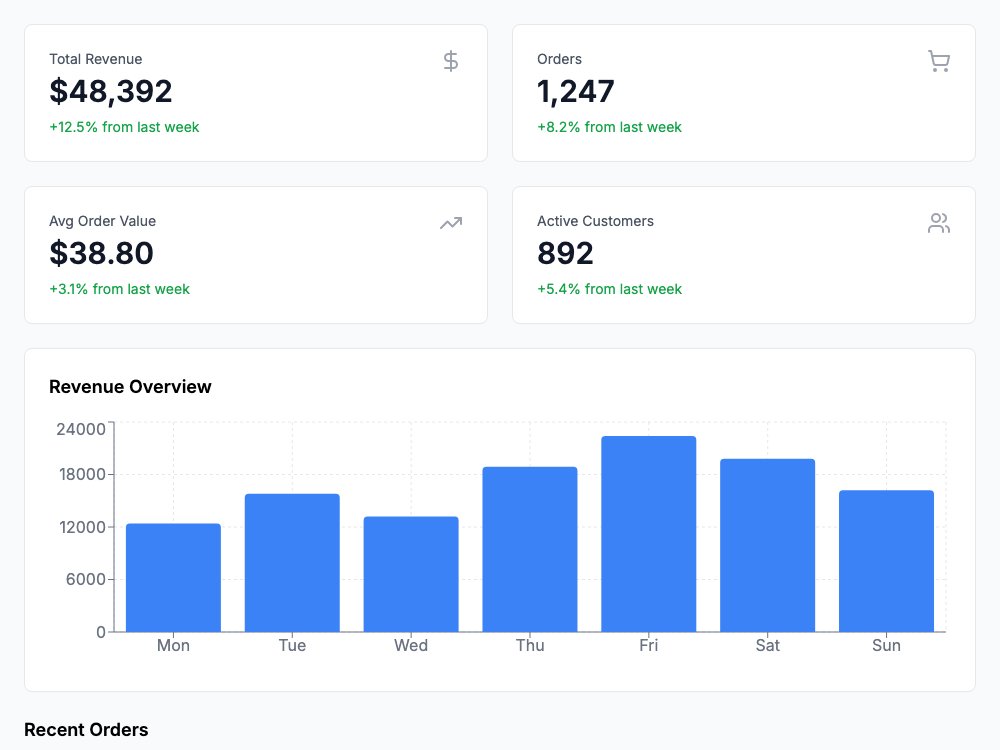Click the users icon in Active Customers card
This screenshot has width=1000, height=750.
click(x=939, y=223)
